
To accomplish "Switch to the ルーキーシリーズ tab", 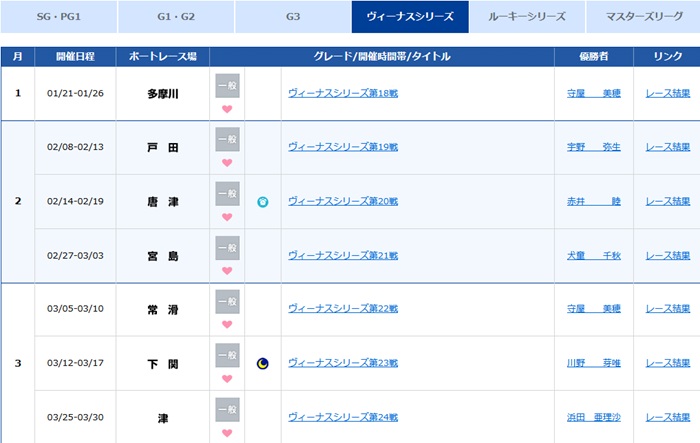I will (x=527, y=17).
